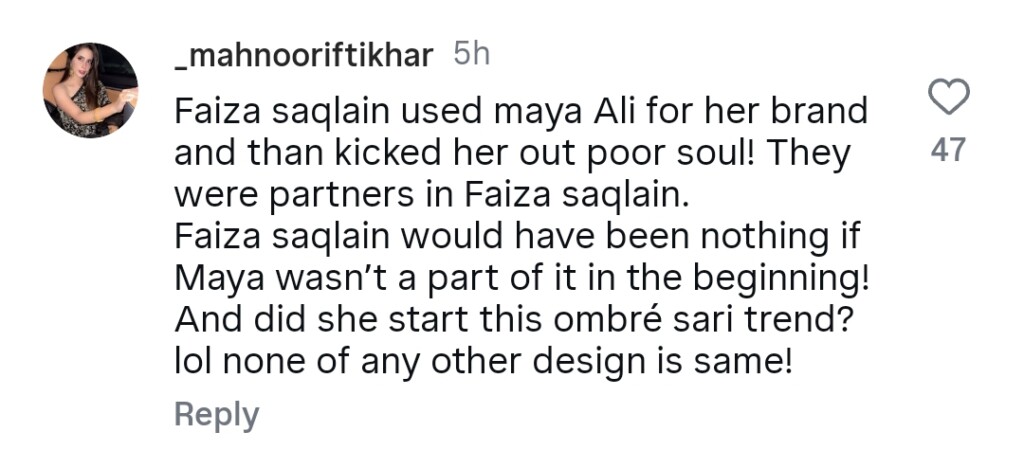Click the line "and than kicked her out poor soul! They"
Screen dimensions: 1024x450
point(512,154)
